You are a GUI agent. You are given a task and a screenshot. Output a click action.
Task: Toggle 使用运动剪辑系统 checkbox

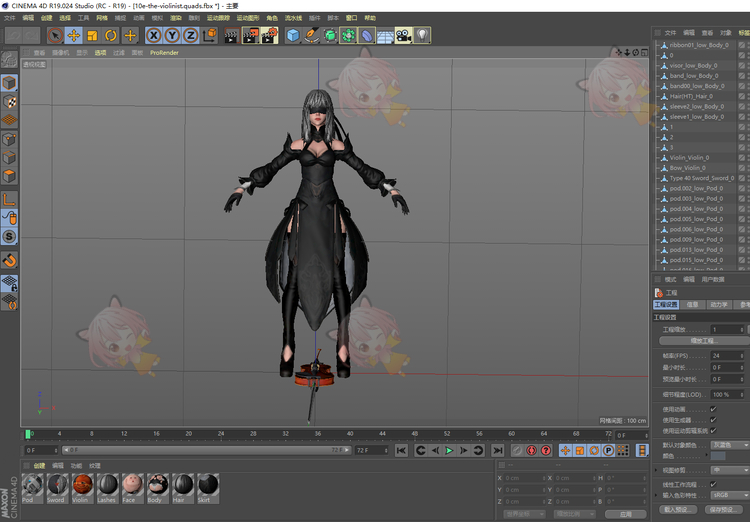click(713, 431)
